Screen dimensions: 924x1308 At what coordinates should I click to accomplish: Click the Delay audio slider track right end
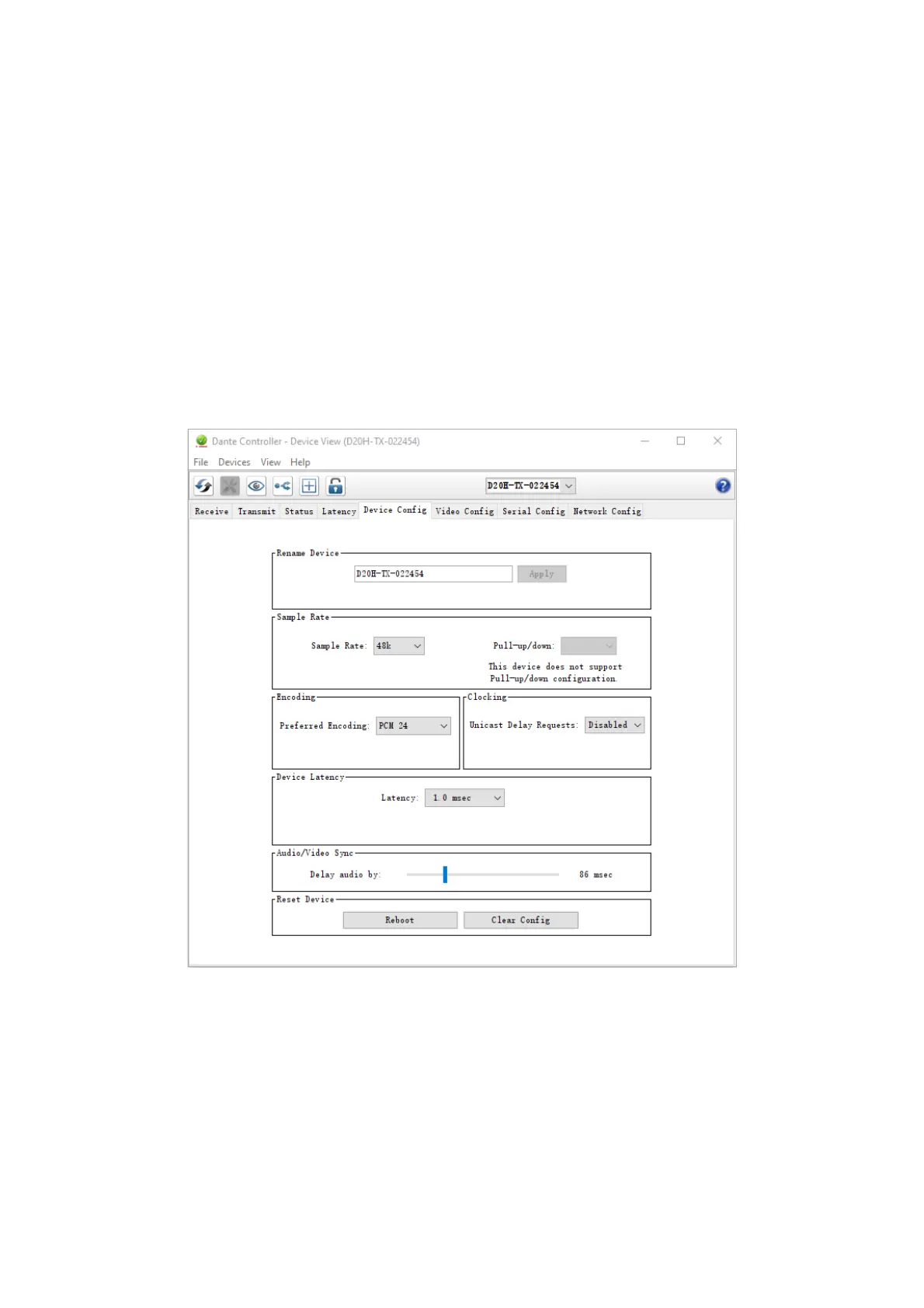pyautogui.click(x=557, y=875)
